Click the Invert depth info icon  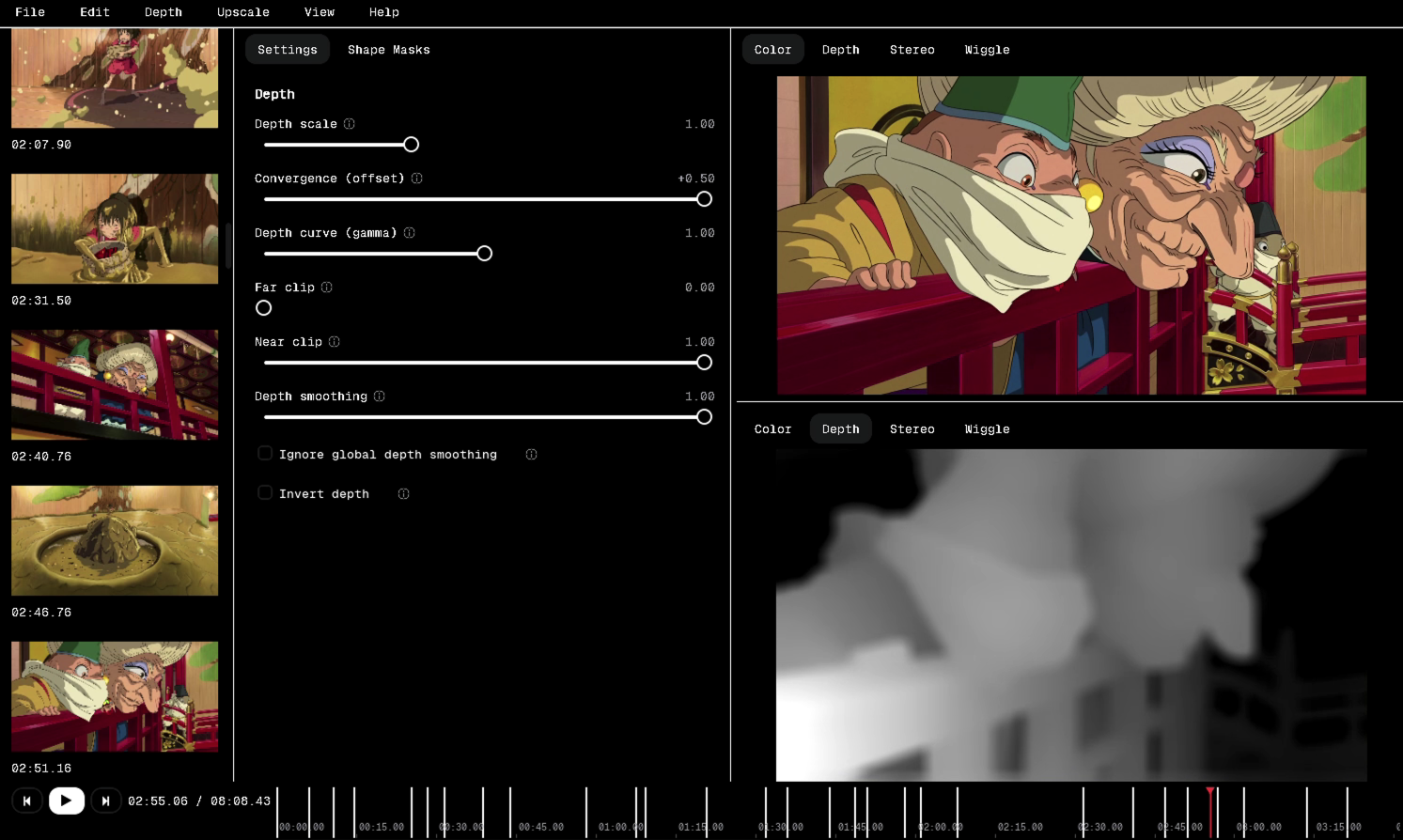pos(404,494)
